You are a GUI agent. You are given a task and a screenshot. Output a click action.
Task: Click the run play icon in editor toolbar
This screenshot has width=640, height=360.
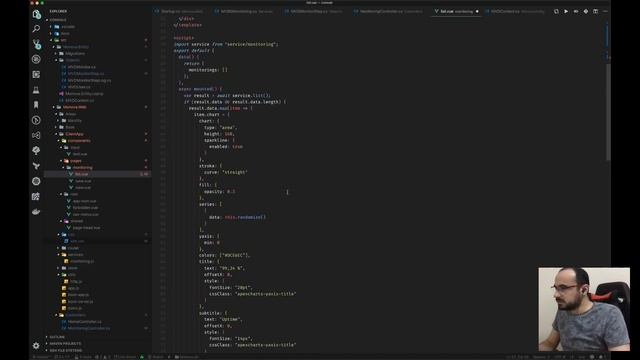click(x=566, y=11)
